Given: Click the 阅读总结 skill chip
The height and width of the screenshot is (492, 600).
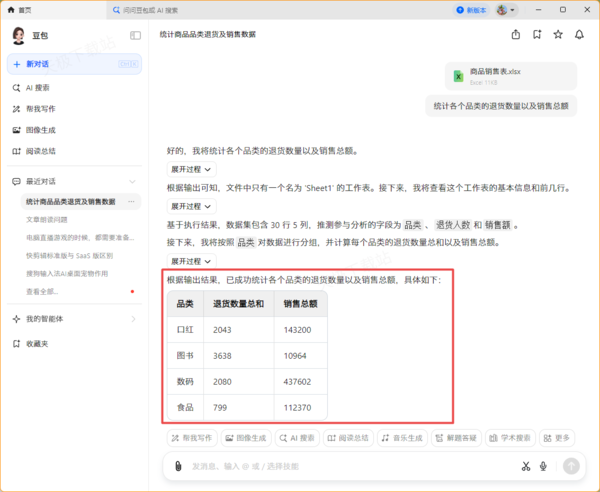Looking at the screenshot, I should [x=348, y=438].
